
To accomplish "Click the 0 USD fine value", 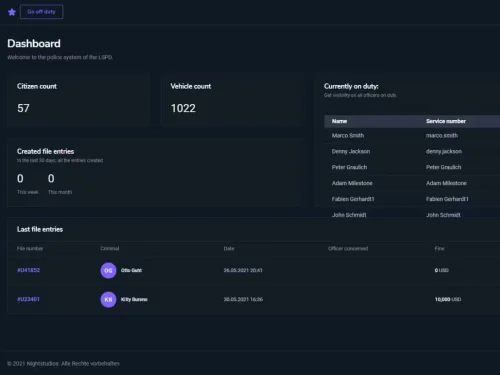I will (x=441, y=270).
